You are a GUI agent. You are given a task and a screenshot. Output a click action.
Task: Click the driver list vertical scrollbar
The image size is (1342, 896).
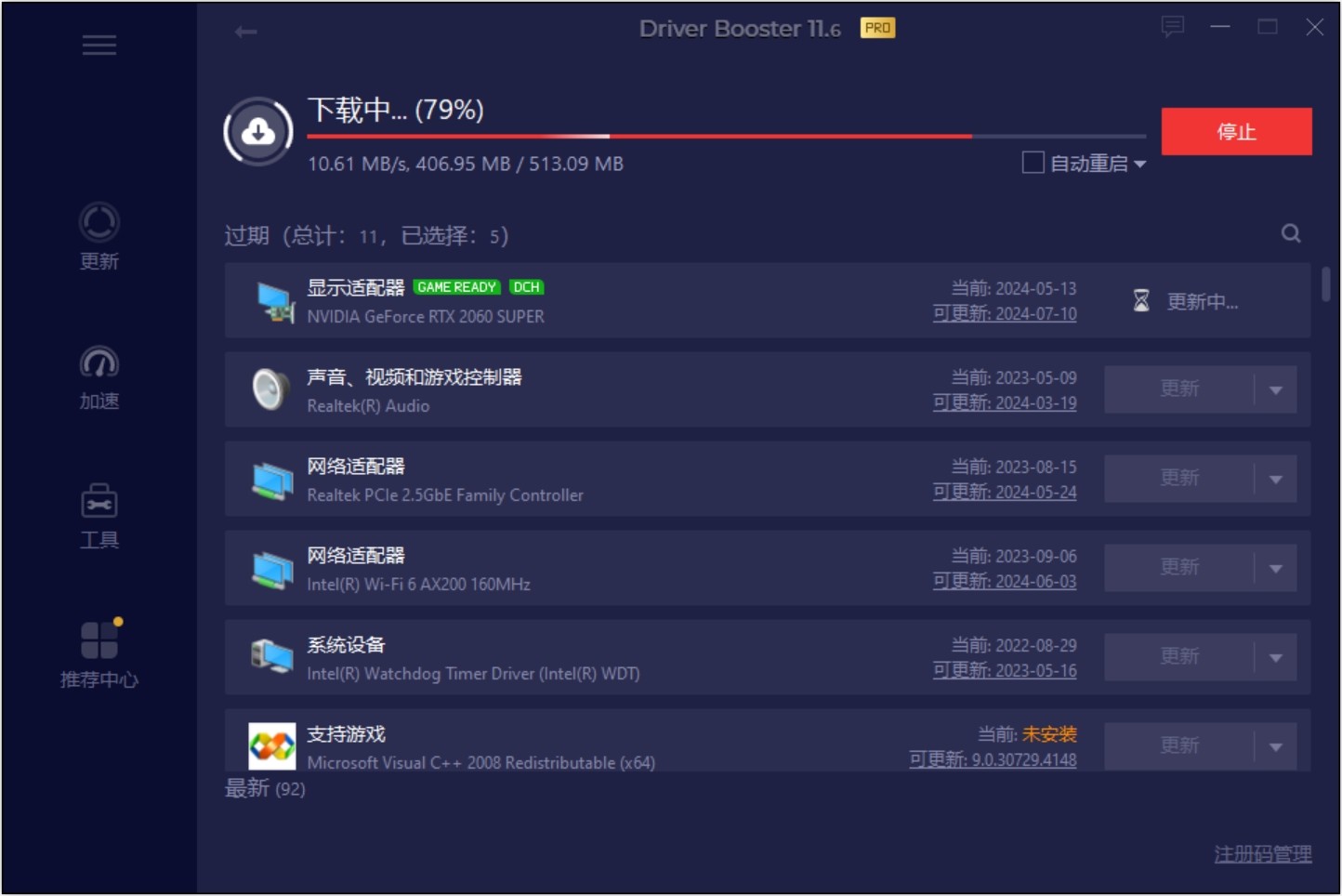click(x=1326, y=283)
